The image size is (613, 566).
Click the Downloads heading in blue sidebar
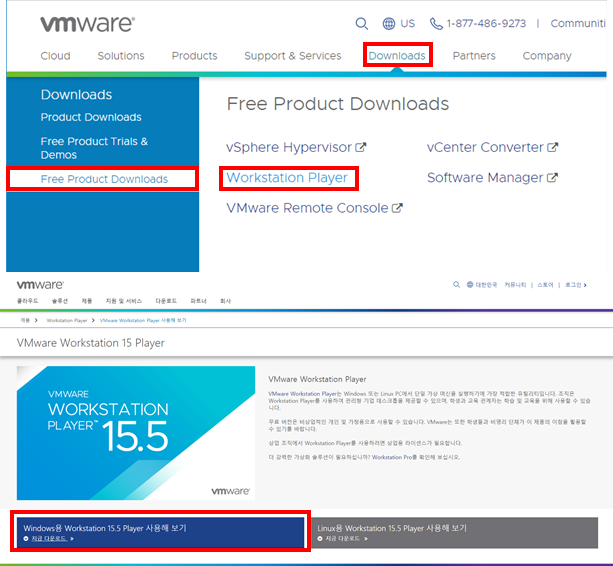point(76,95)
